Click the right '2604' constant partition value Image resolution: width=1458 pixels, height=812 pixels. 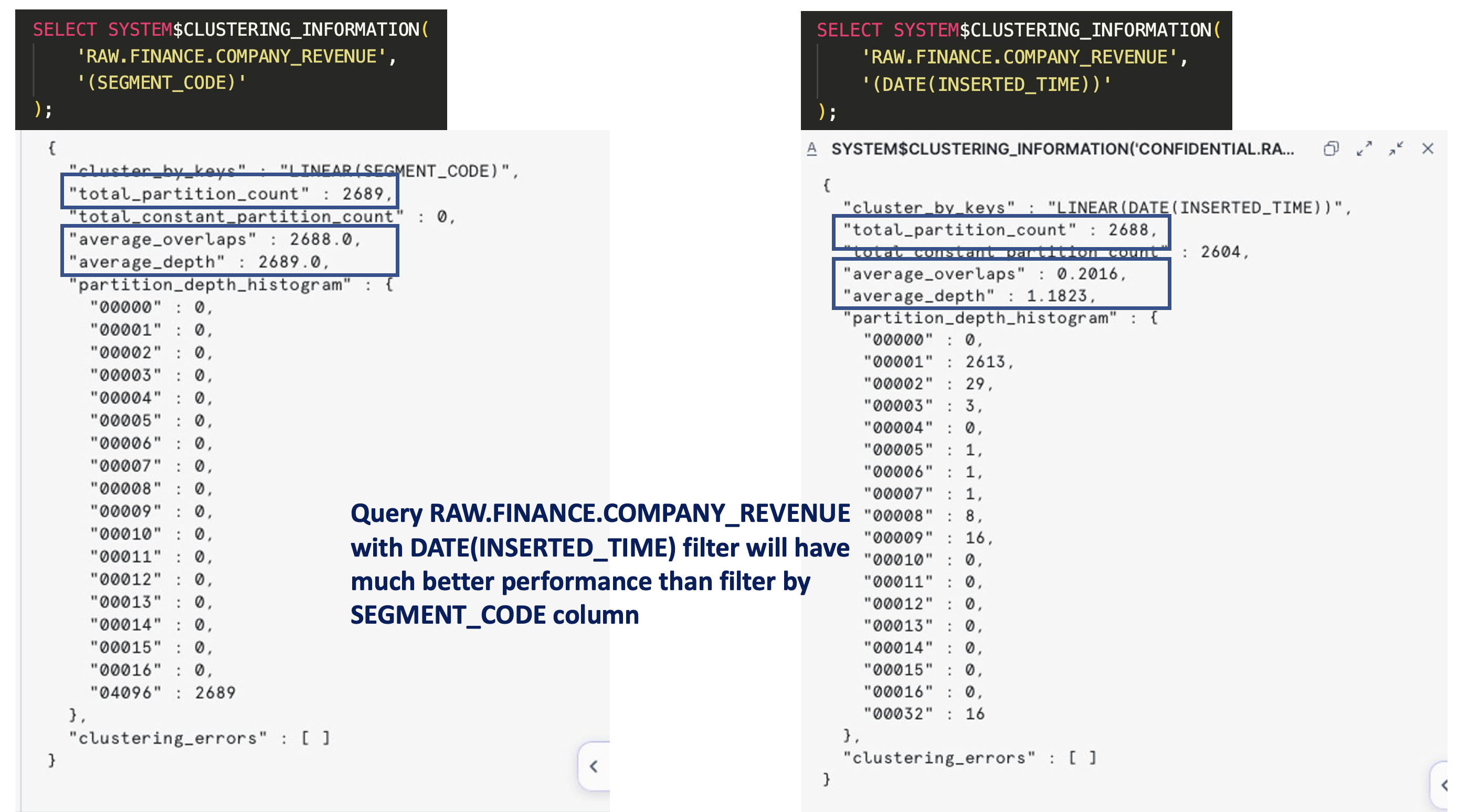click(1220, 252)
